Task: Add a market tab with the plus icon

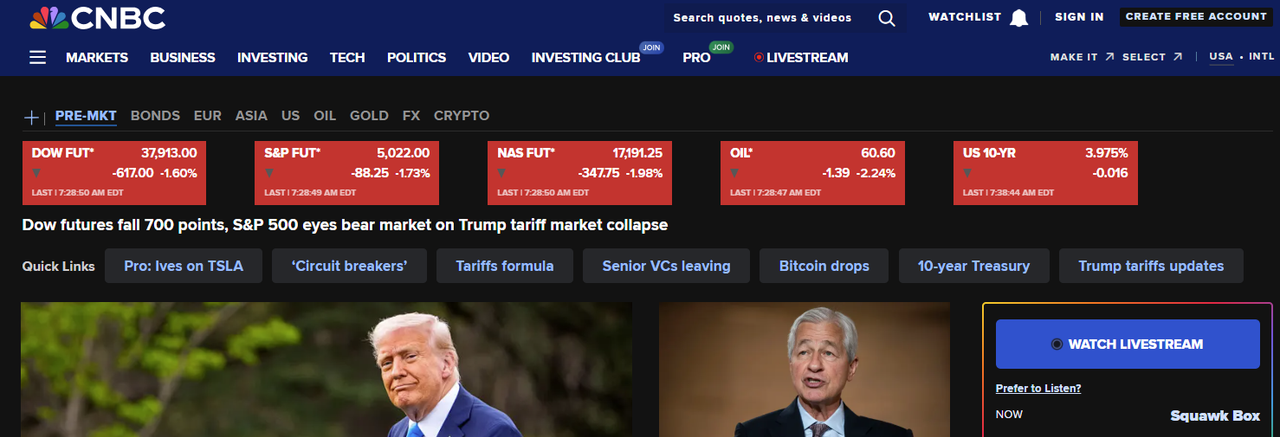Action: 32,117
